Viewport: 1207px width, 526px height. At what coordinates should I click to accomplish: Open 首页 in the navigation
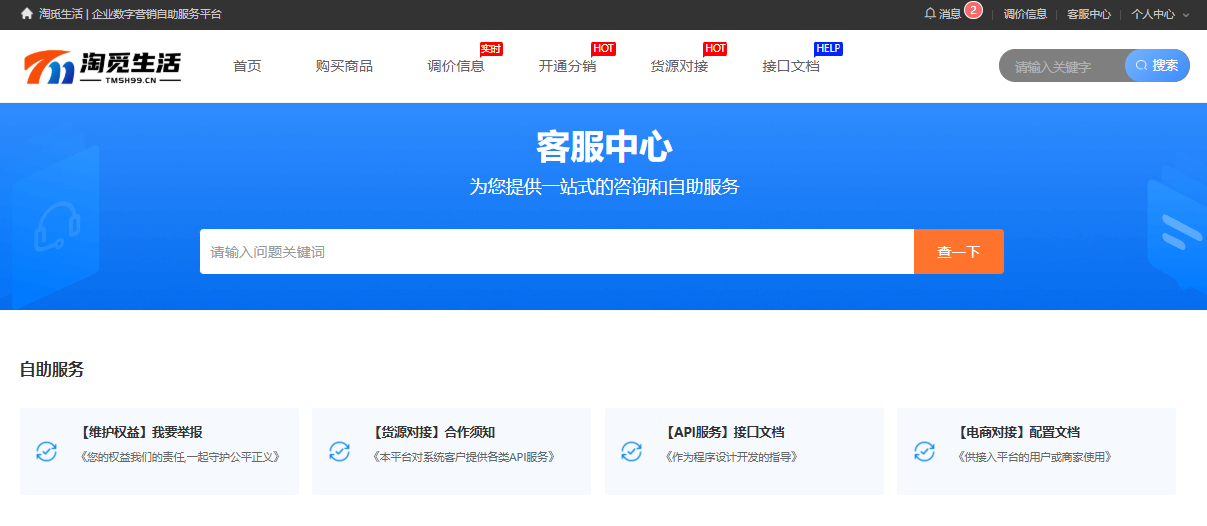coord(247,66)
